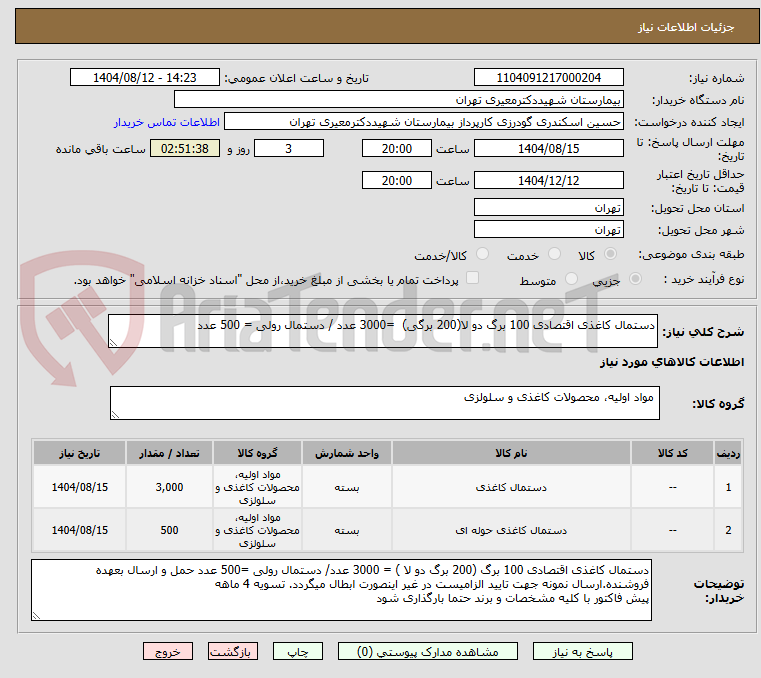Click the 'شرح کلی نیاز' description text area
761x678 pixels.
(x=382, y=331)
